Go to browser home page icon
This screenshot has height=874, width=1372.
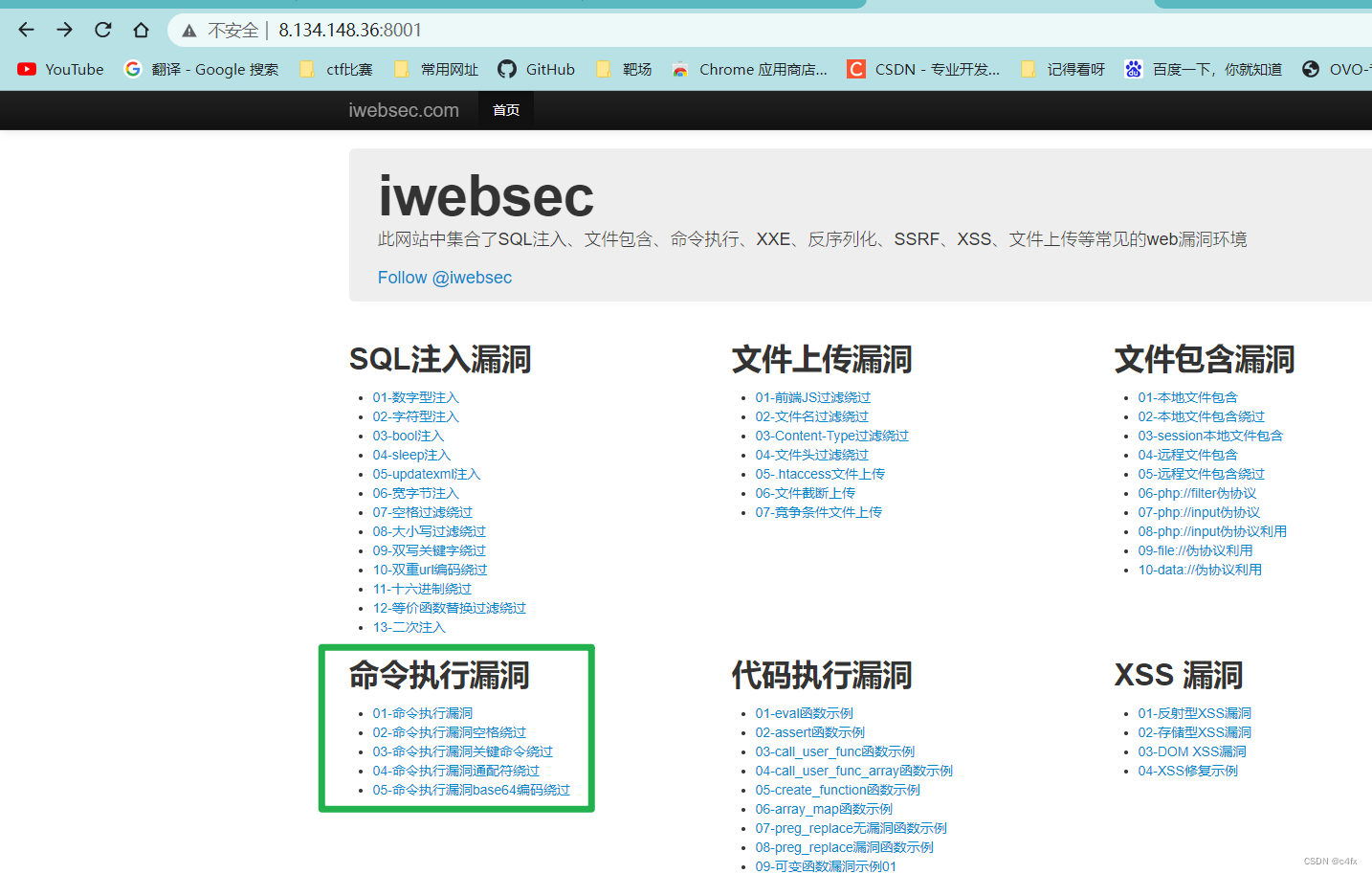pyautogui.click(x=141, y=30)
